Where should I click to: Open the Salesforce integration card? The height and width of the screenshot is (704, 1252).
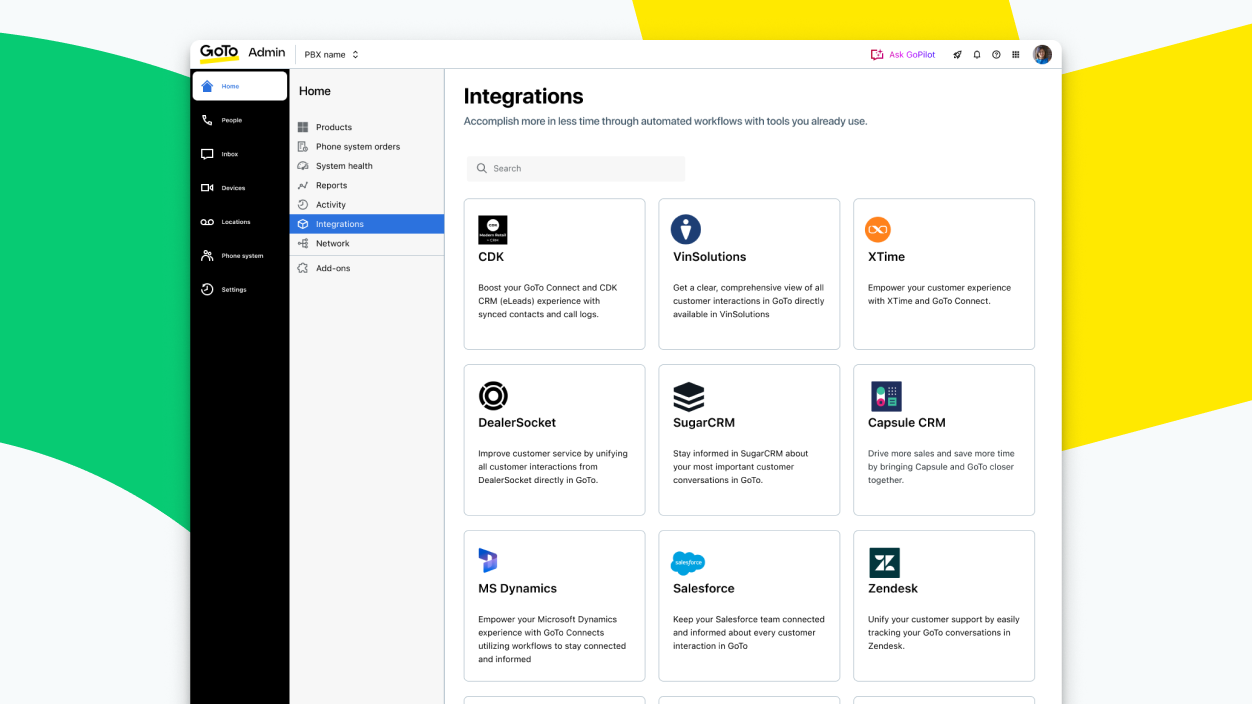pyautogui.click(x=748, y=605)
